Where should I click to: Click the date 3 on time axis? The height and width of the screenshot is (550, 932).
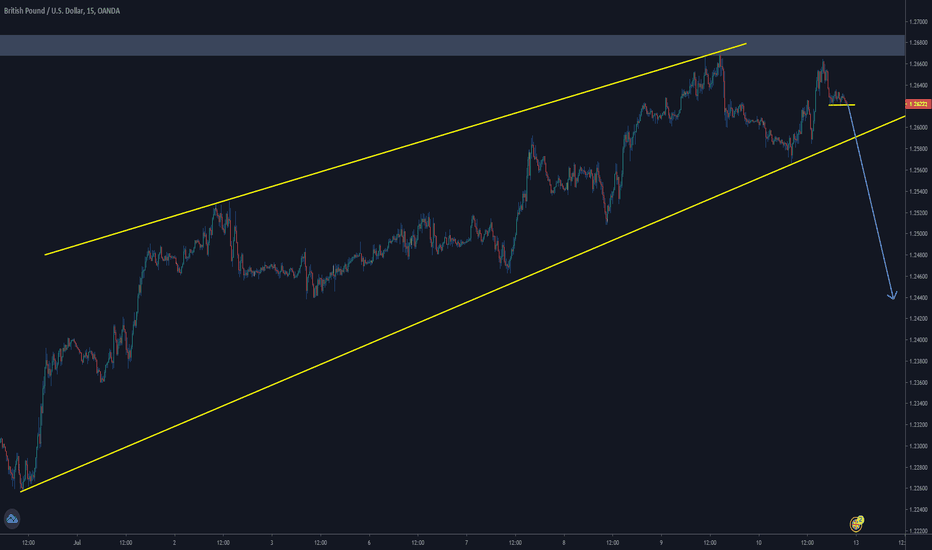[x=272, y=542]
